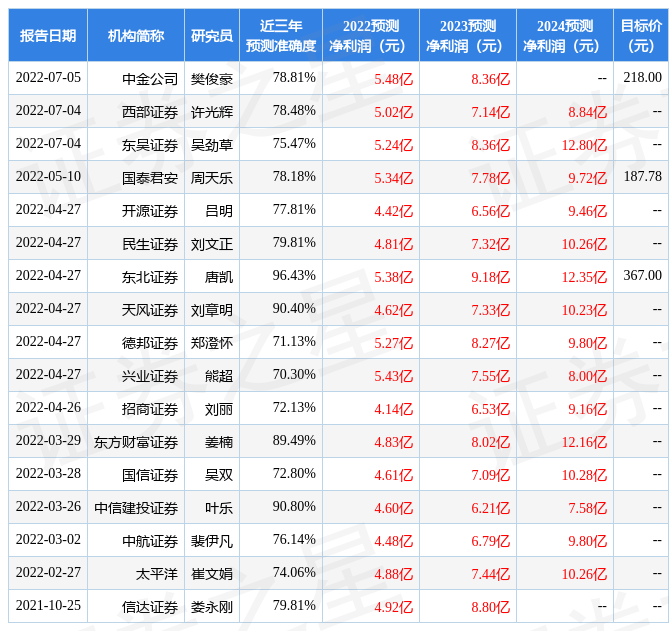
Task: Click the 8.84亿 forecast value
Action: pos(587,112)
